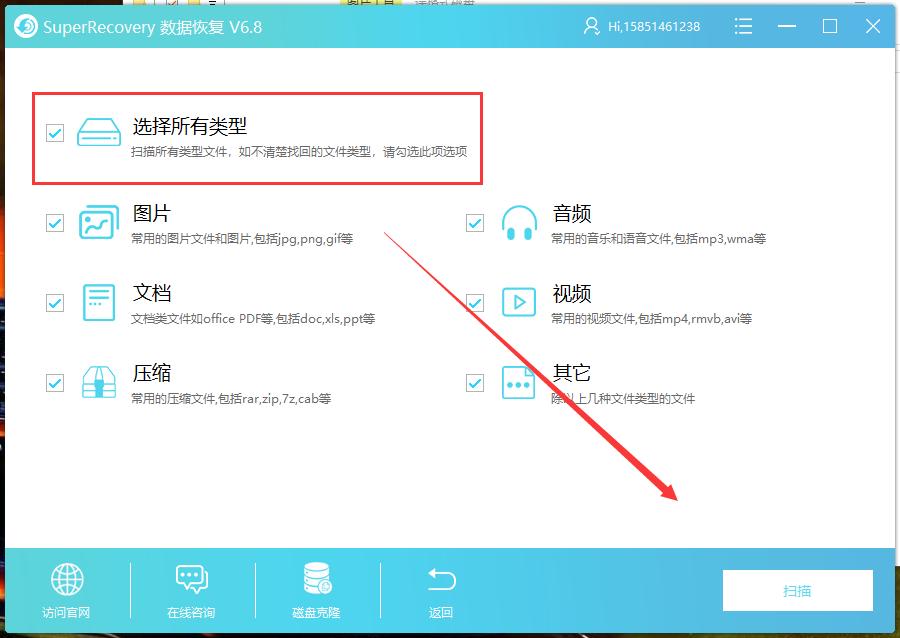Uncheck the 选择所有类型 checkbox
The height and width of the screenshot is (638, 900).
pyautogui.click(x=54, y=131)
